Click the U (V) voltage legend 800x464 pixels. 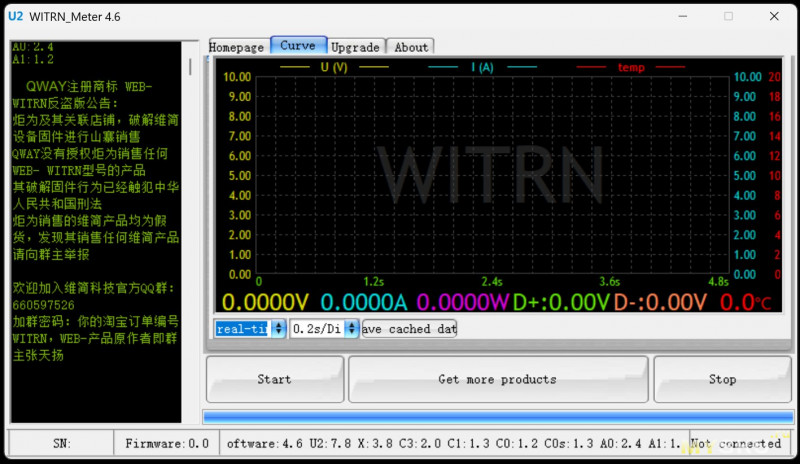(334, 67)
